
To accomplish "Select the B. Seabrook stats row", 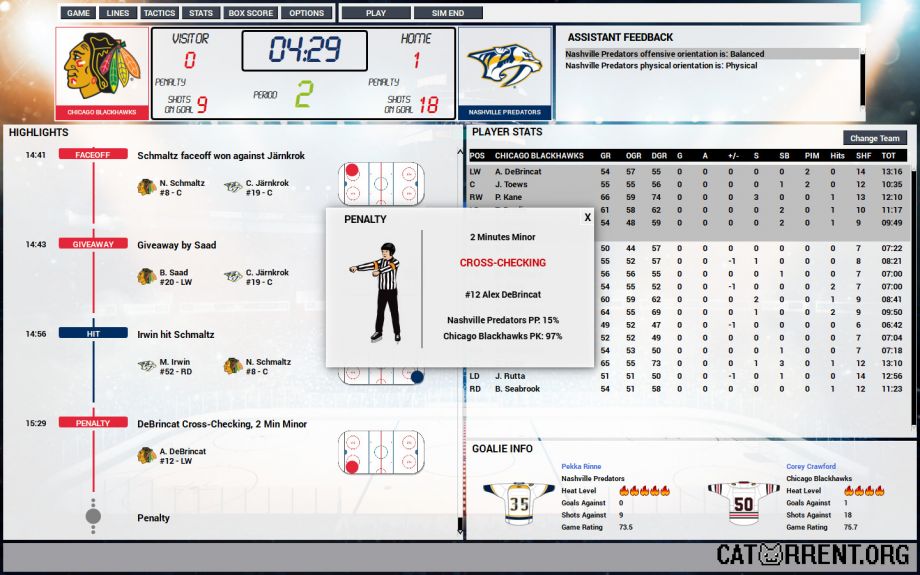I will tap(688, 388).
